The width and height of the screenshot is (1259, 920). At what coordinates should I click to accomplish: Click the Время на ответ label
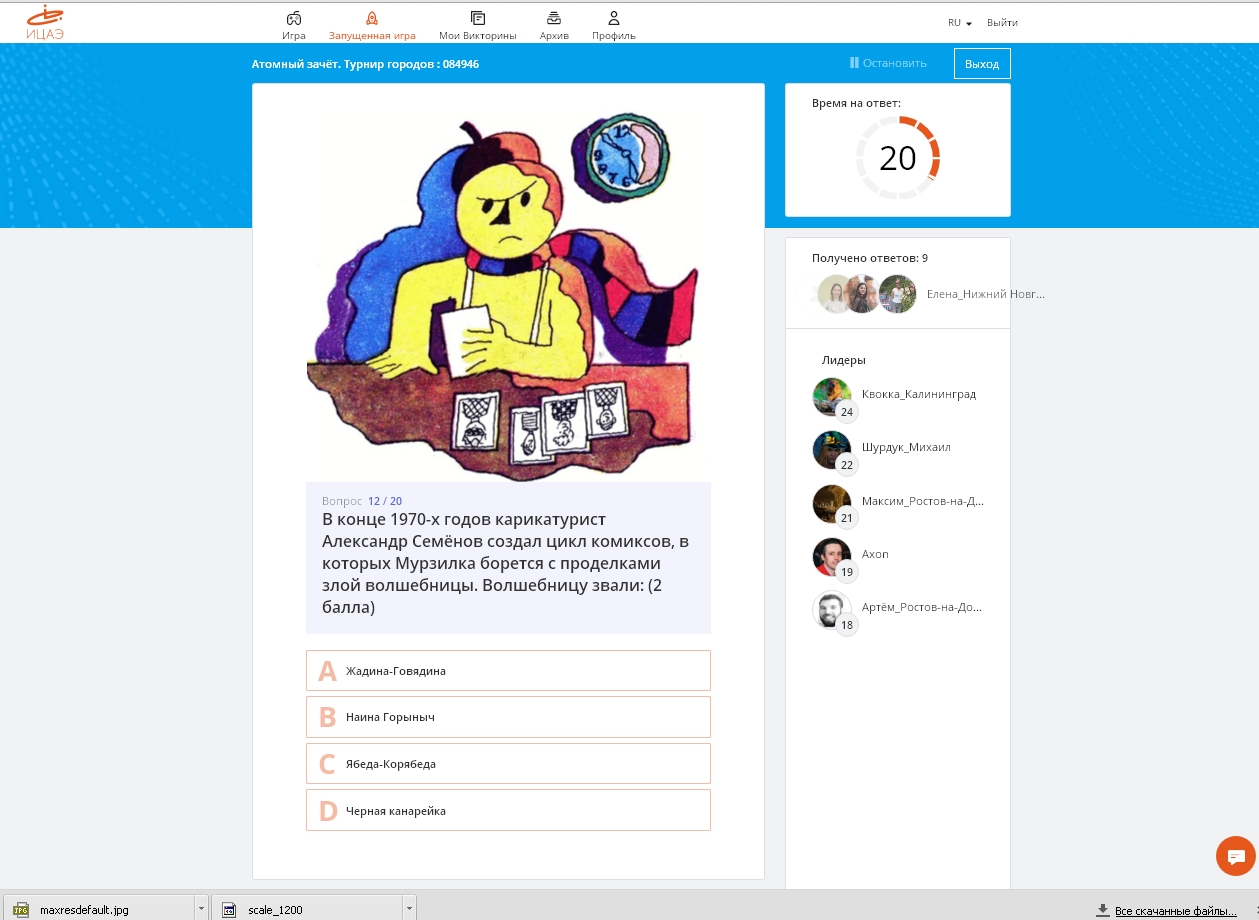(x=856, y=103)
